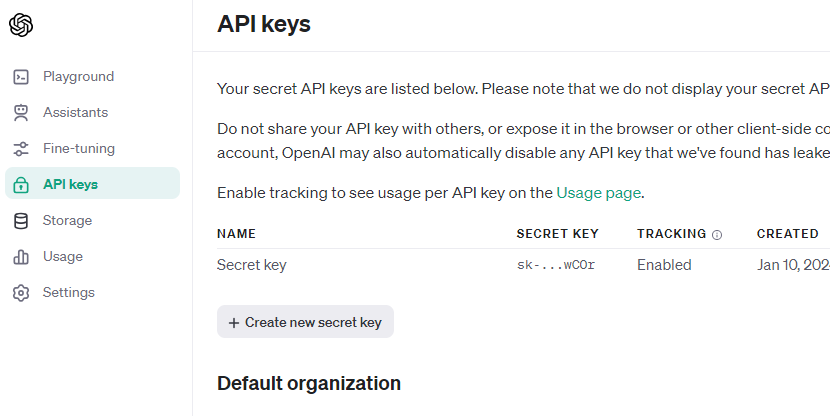Image resolution: width=830 pixels, height=416 pixels.
Task: Click the Assistants robot icon
Action: coord(21,113)
